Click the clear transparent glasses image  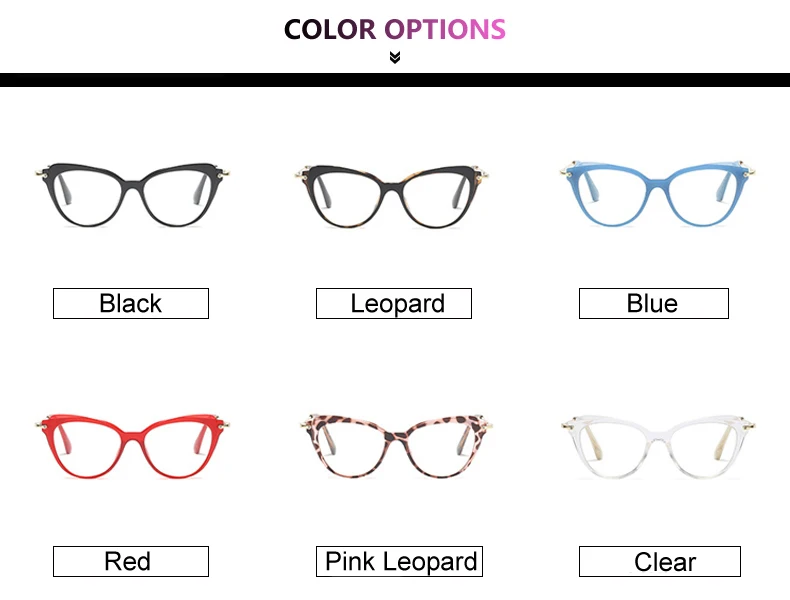tap(659, 447)
